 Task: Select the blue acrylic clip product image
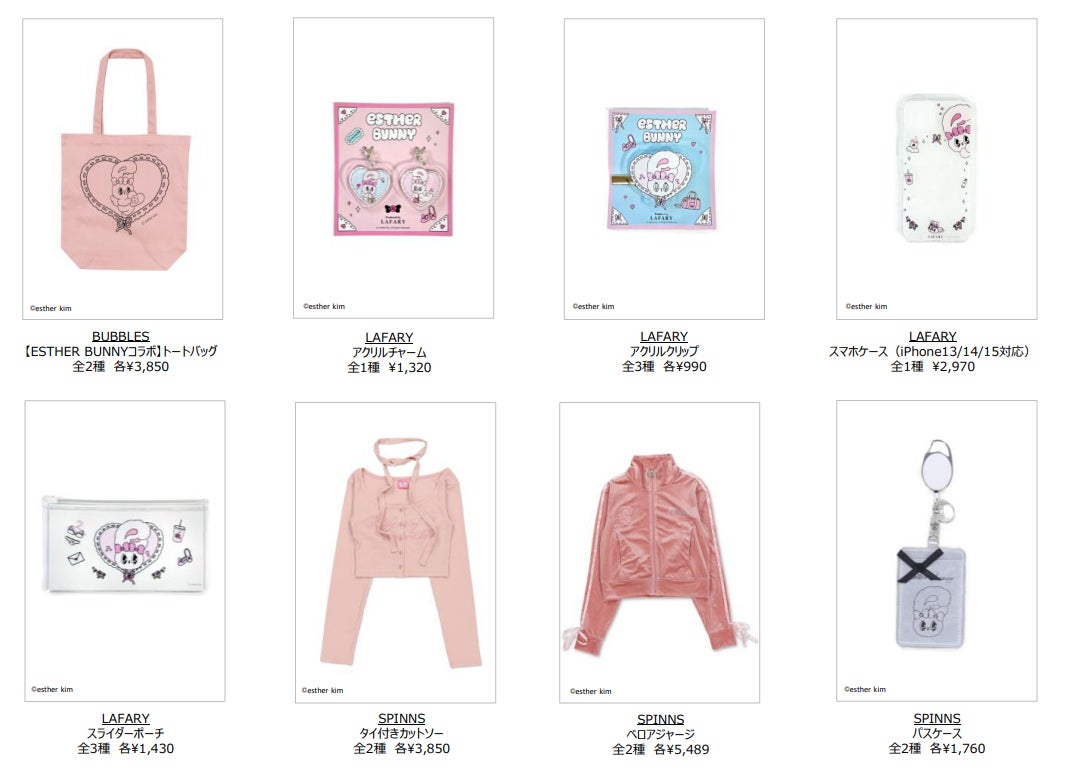664,169
